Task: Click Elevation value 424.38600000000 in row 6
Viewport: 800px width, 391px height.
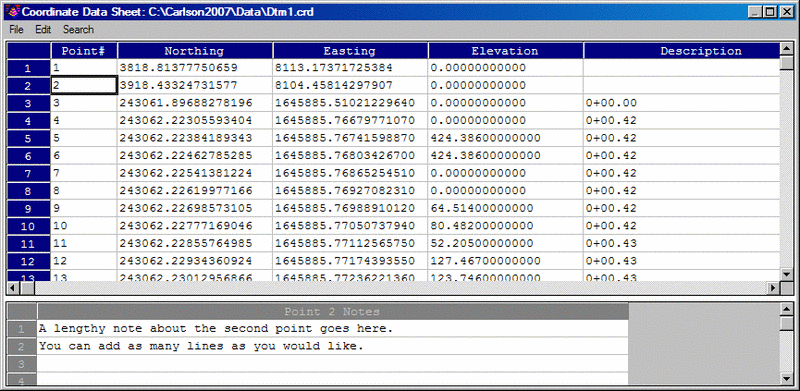Action: point(505,156)
